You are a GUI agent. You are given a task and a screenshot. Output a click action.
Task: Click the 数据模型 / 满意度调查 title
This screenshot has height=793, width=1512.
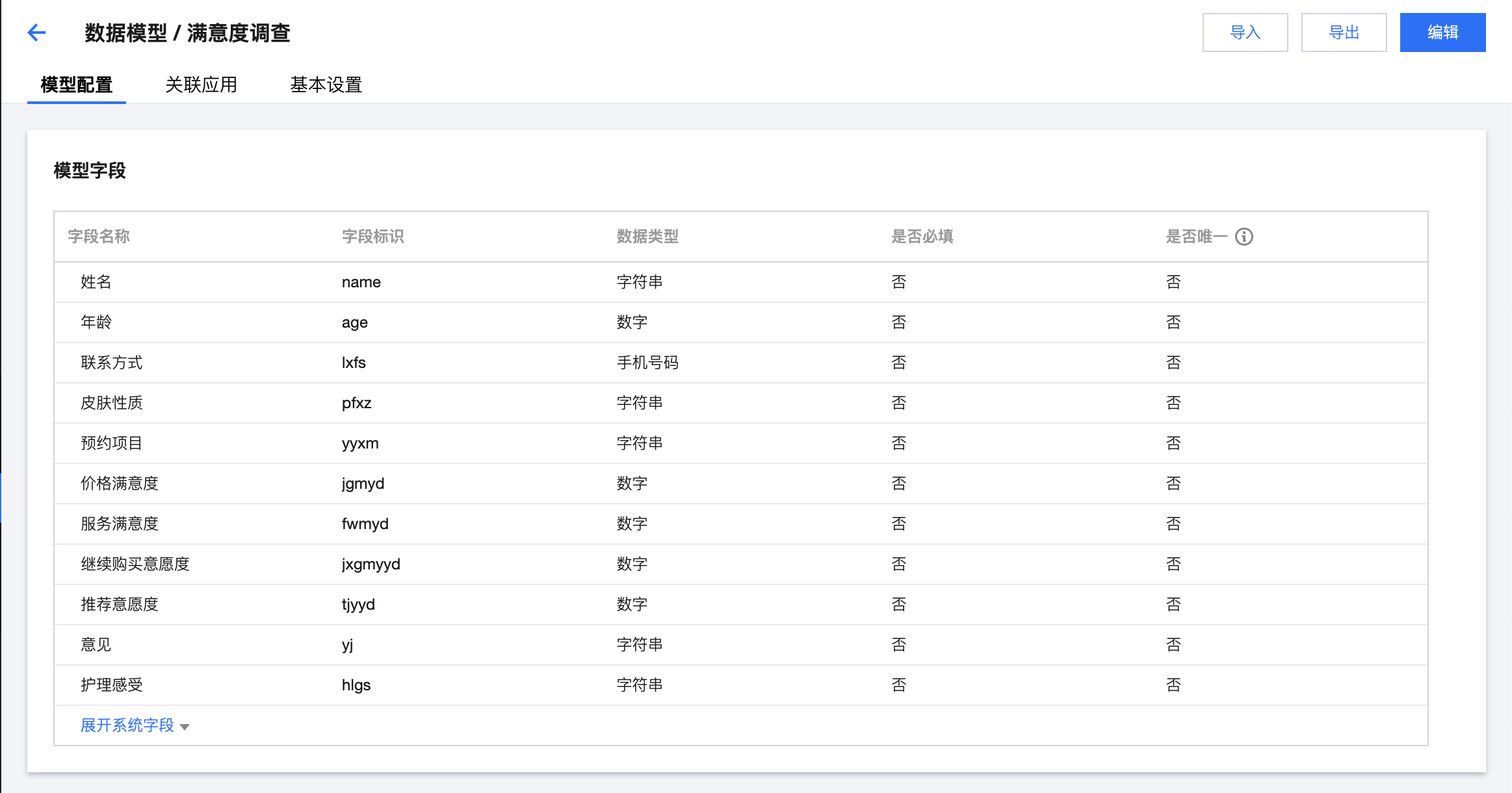(187, 32)
